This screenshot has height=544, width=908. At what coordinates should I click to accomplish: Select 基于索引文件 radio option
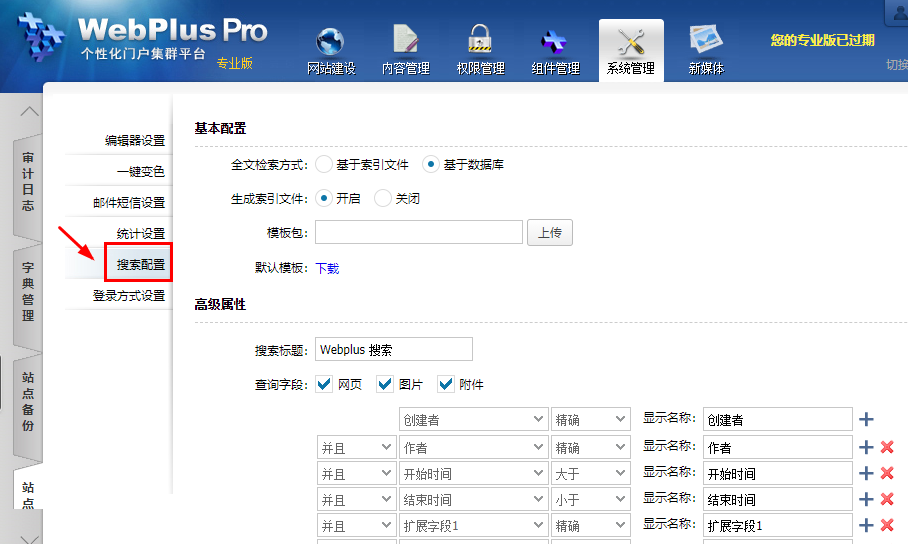point(324,164)
